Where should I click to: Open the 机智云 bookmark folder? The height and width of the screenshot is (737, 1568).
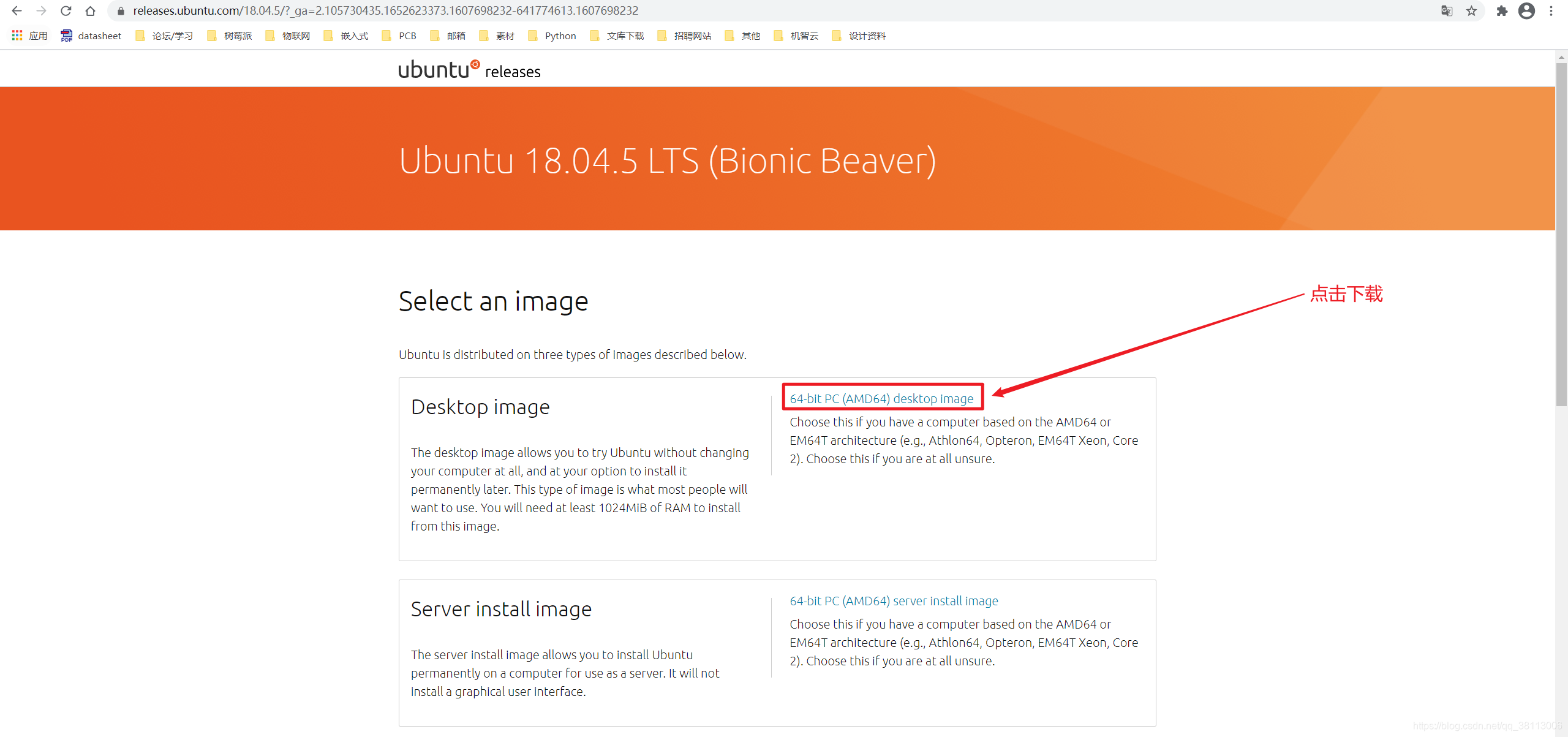(796, 36)
